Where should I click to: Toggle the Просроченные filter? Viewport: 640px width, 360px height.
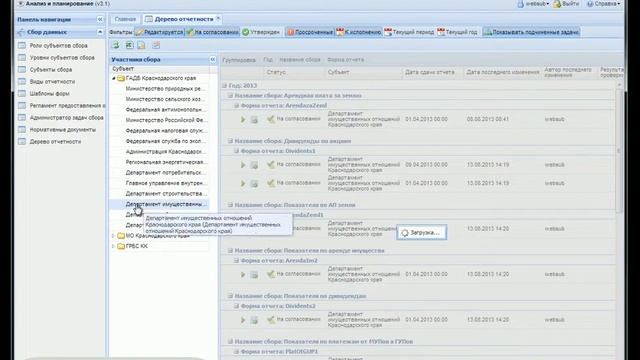tap(310, 32)
